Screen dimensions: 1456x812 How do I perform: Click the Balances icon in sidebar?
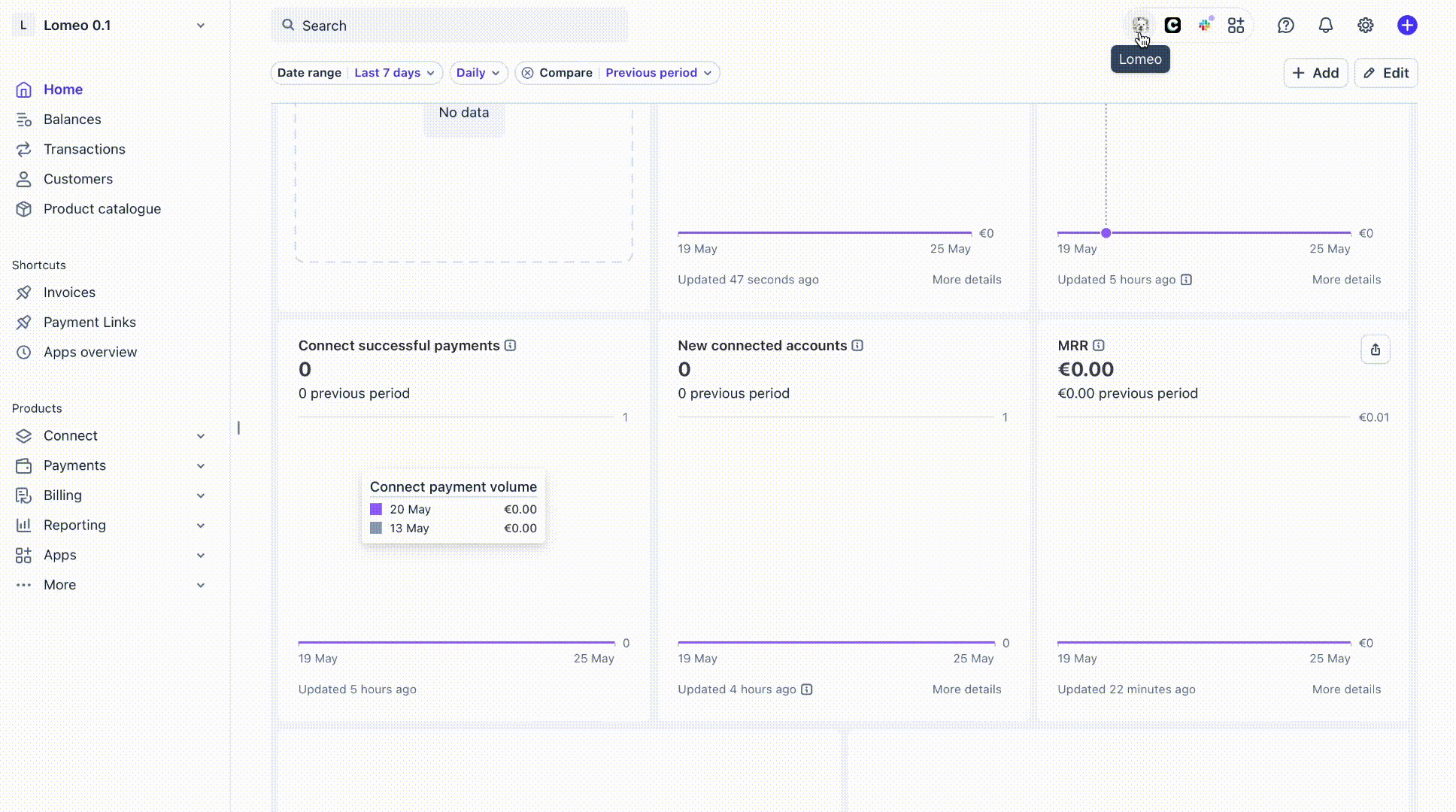(x=24, y=120)
